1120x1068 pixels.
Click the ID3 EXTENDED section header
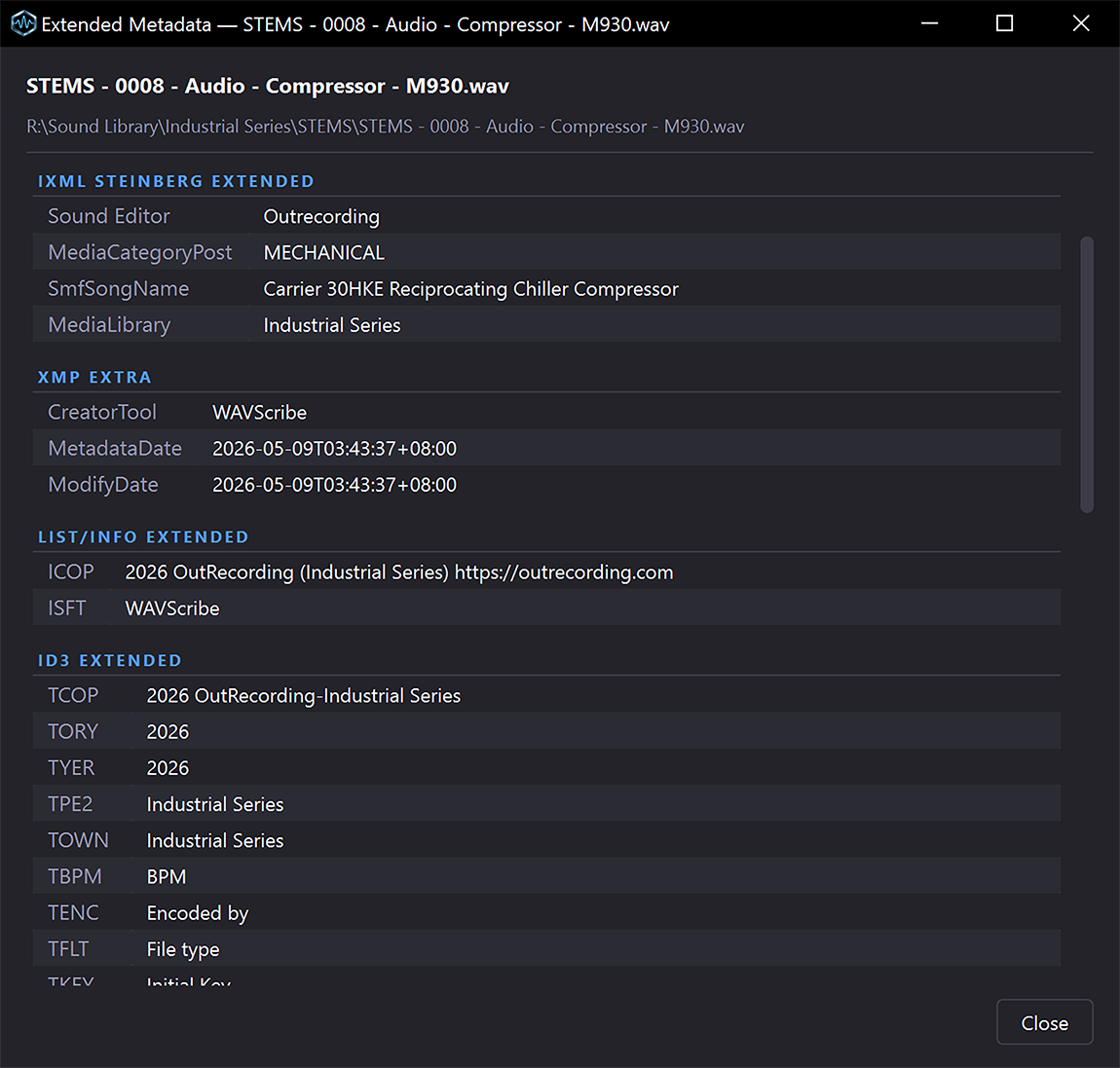coord(109,660)
